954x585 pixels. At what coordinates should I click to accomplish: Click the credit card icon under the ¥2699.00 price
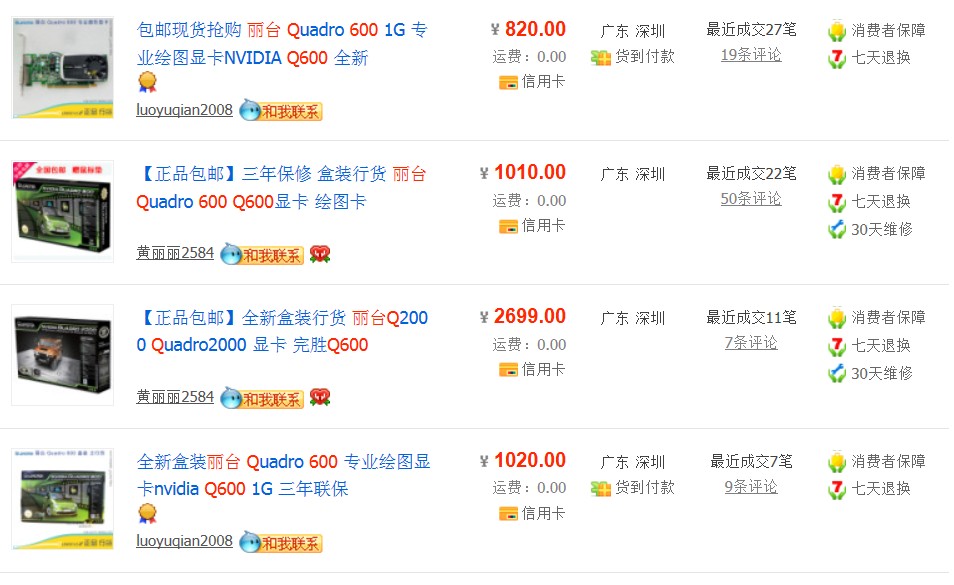(508, 369)
